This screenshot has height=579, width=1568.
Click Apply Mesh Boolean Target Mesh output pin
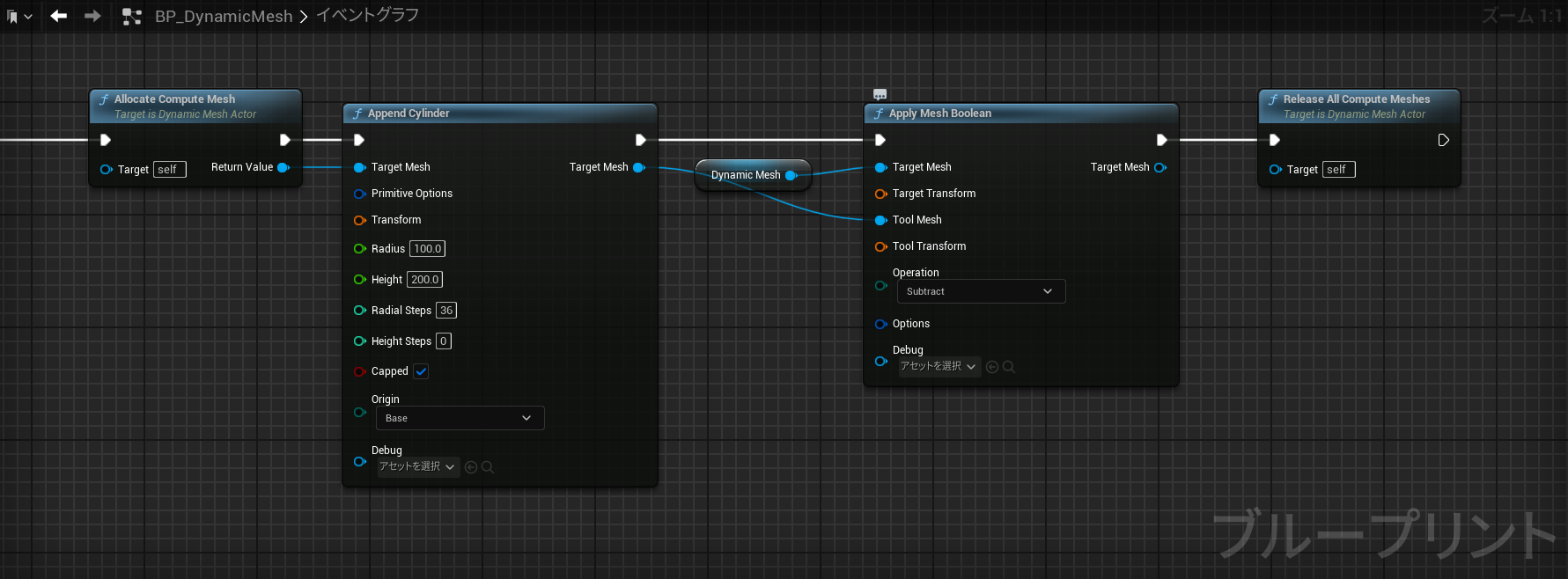(x=1160, y=167)
